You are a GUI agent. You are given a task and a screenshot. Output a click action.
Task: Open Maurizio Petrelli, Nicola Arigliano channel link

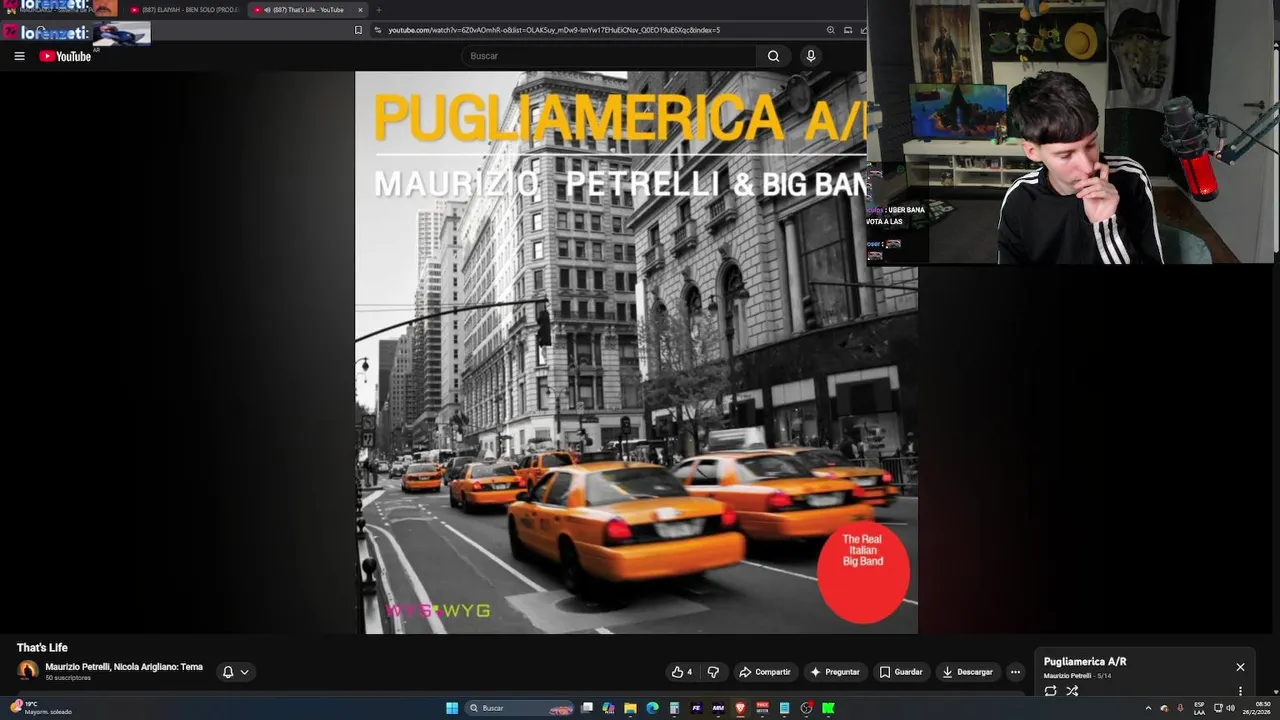124,667
